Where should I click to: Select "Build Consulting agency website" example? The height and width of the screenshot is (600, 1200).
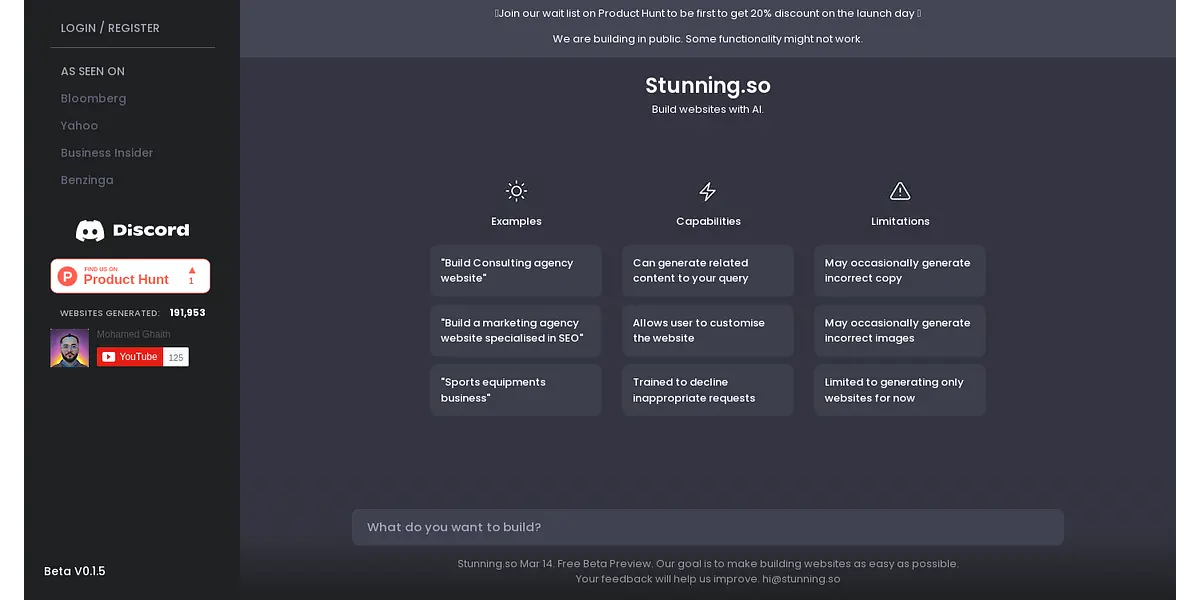pyautogui.click(x=516, y=271)
